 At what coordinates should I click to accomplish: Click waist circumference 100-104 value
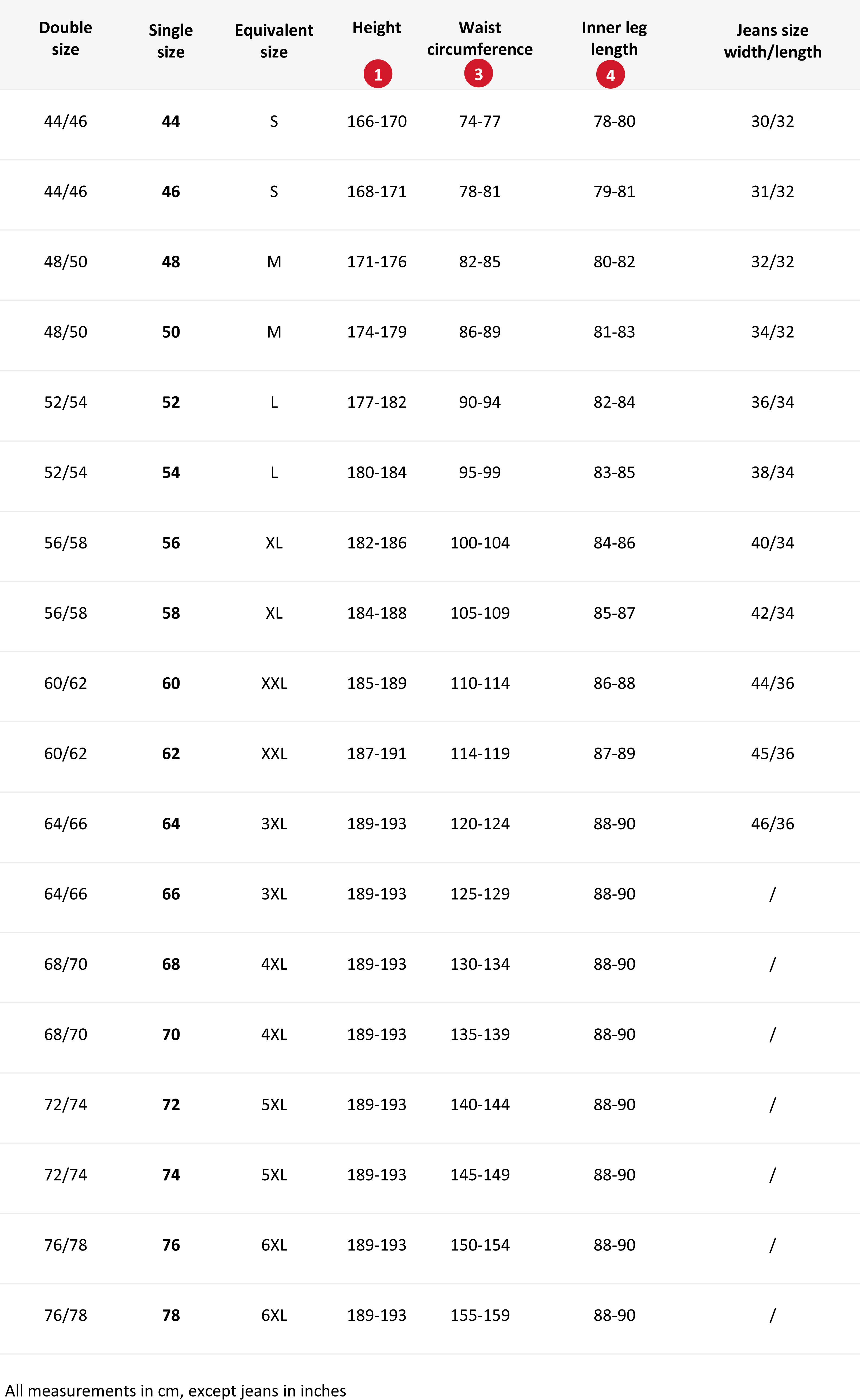click(x=480, y=543)
